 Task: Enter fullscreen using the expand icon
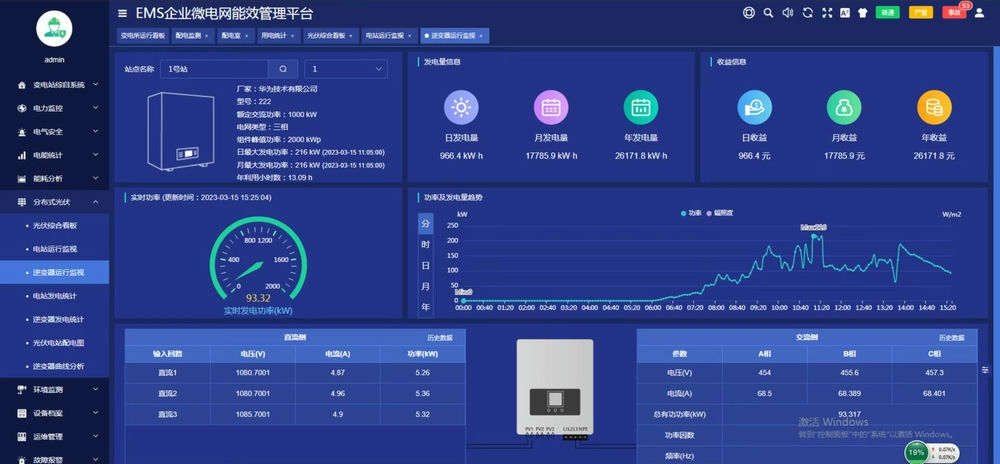click(x=826, y=13)
